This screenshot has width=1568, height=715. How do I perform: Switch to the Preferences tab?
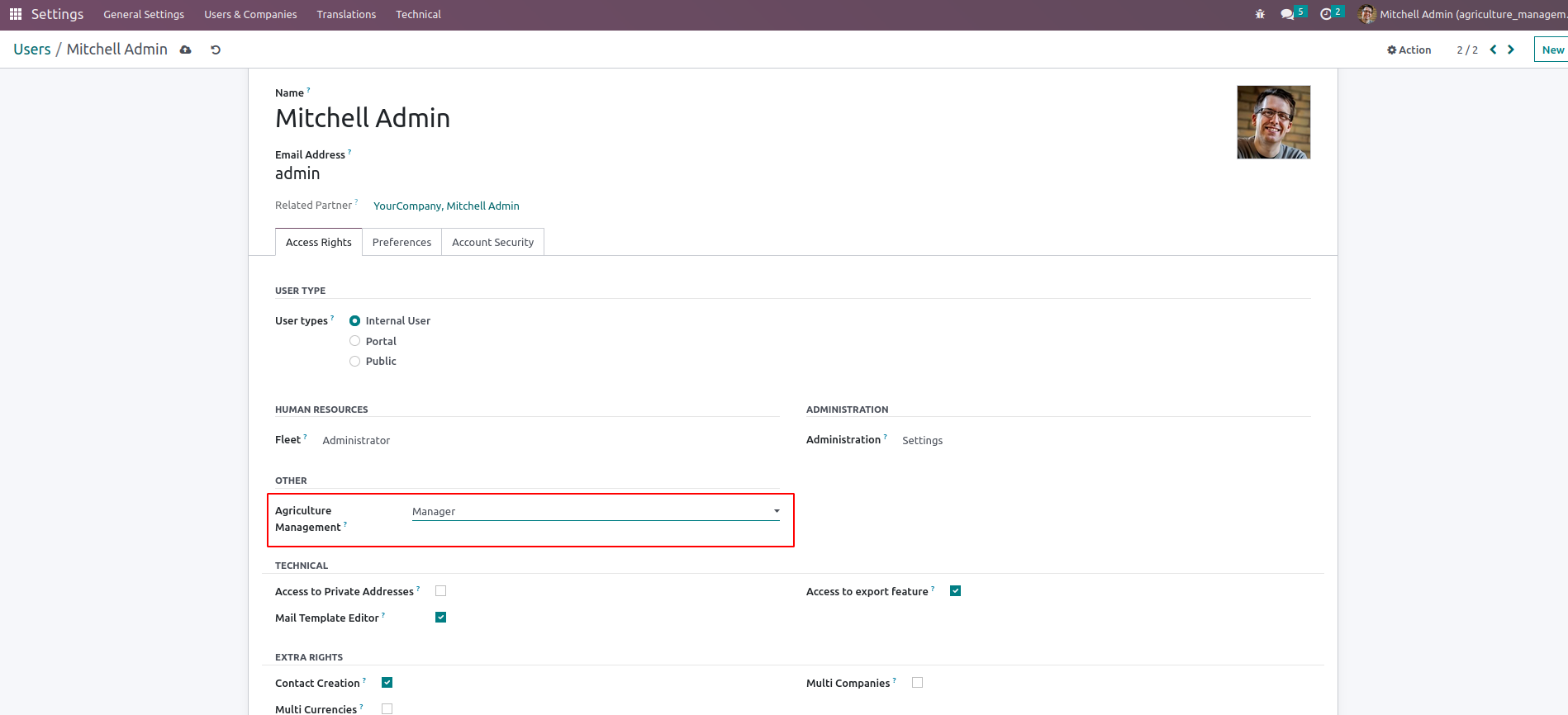[402, 242]
